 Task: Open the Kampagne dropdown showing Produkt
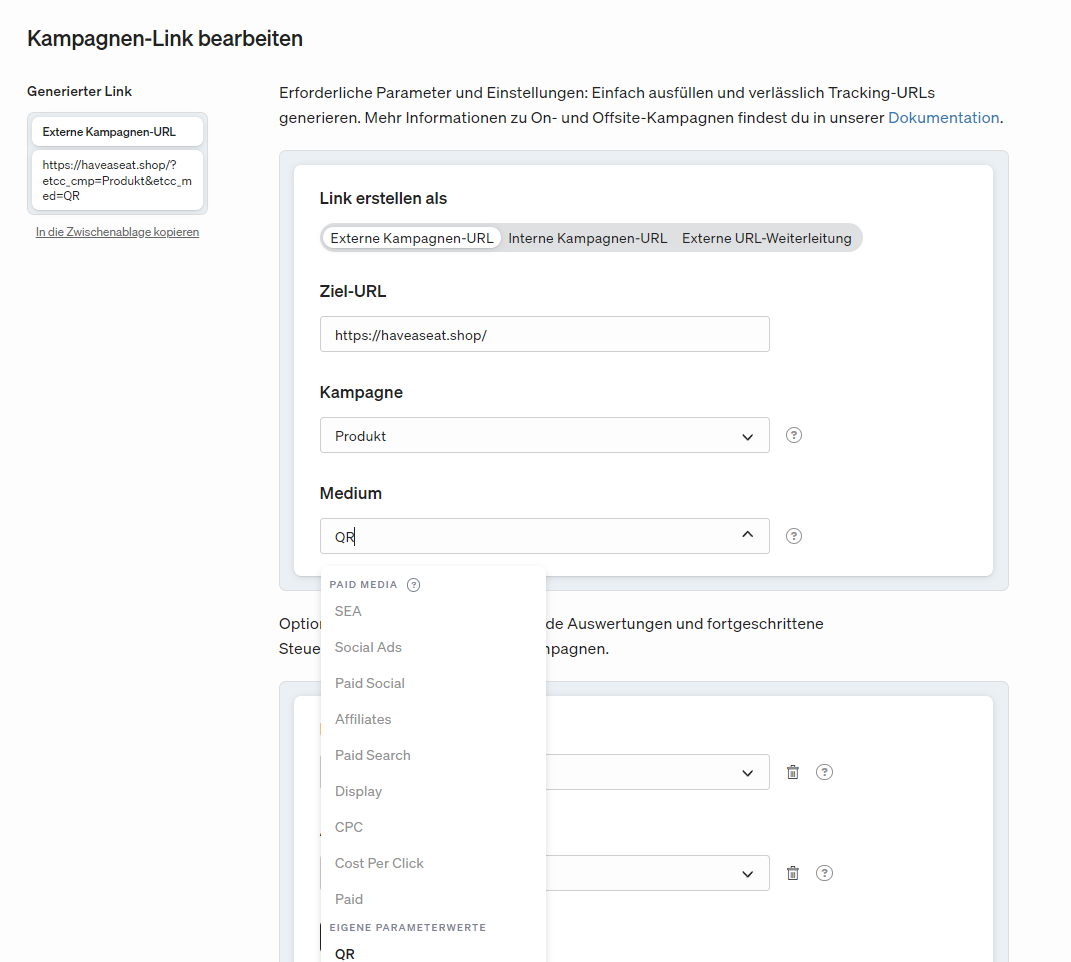pyautogui.click(x=544, y=435)
